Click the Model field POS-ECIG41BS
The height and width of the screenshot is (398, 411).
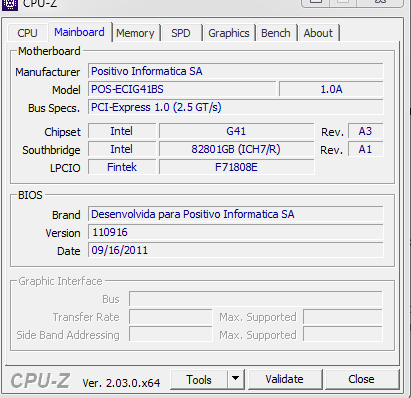point(182,89)
